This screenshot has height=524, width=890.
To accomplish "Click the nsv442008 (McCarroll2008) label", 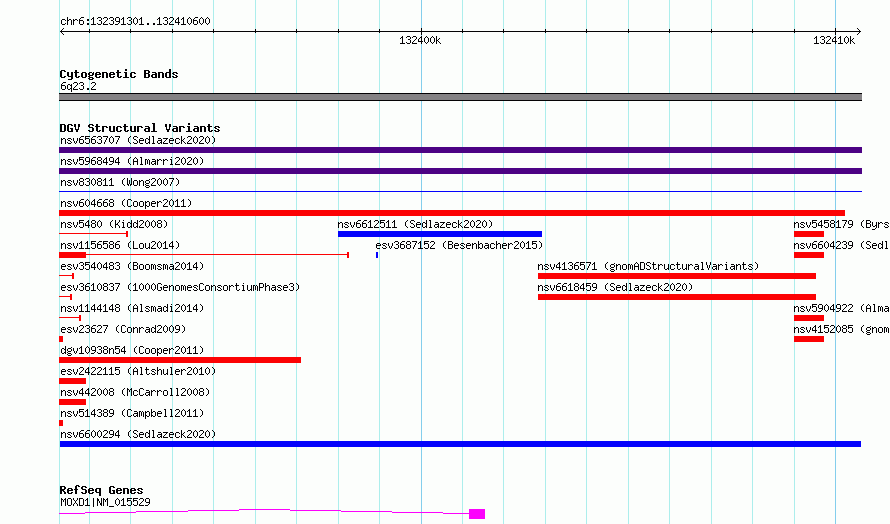I will click(x=135, y=392).
